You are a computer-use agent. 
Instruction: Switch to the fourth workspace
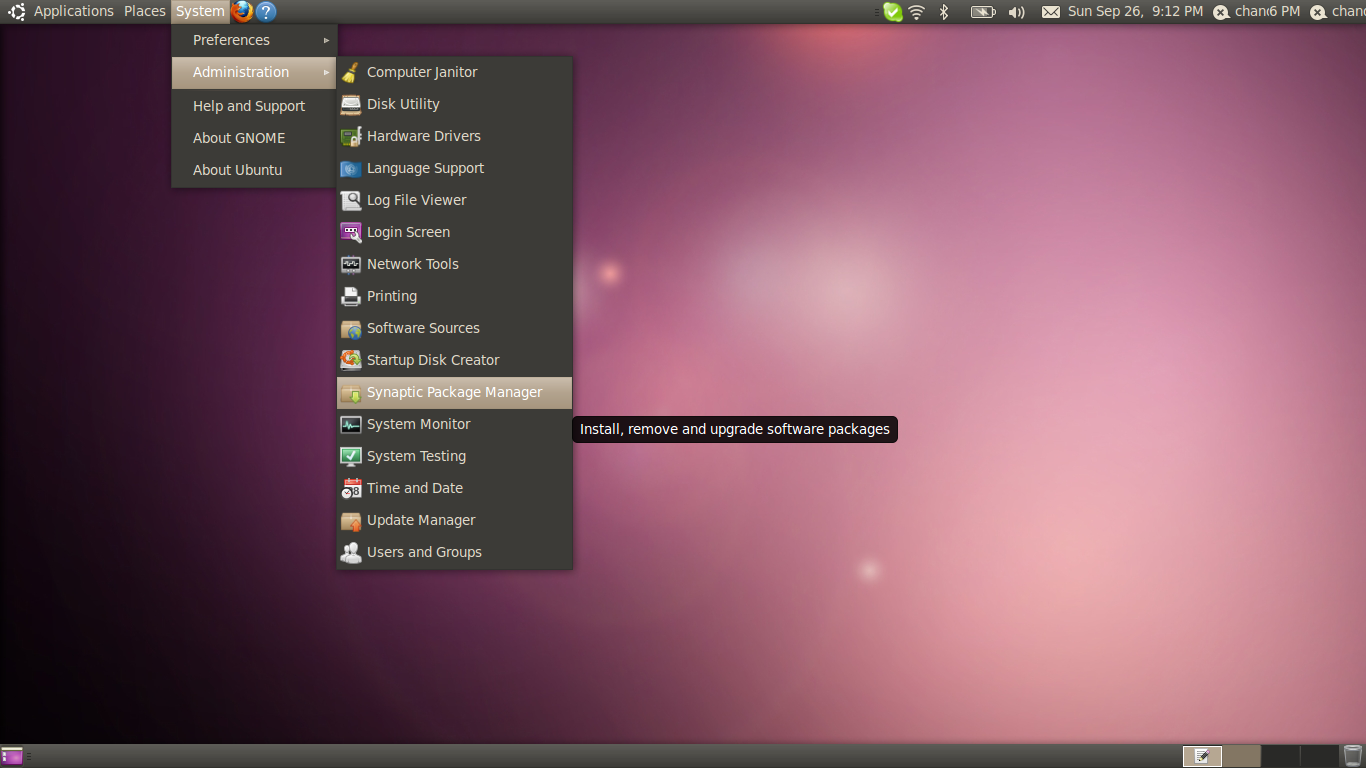tap(1319, 756)
